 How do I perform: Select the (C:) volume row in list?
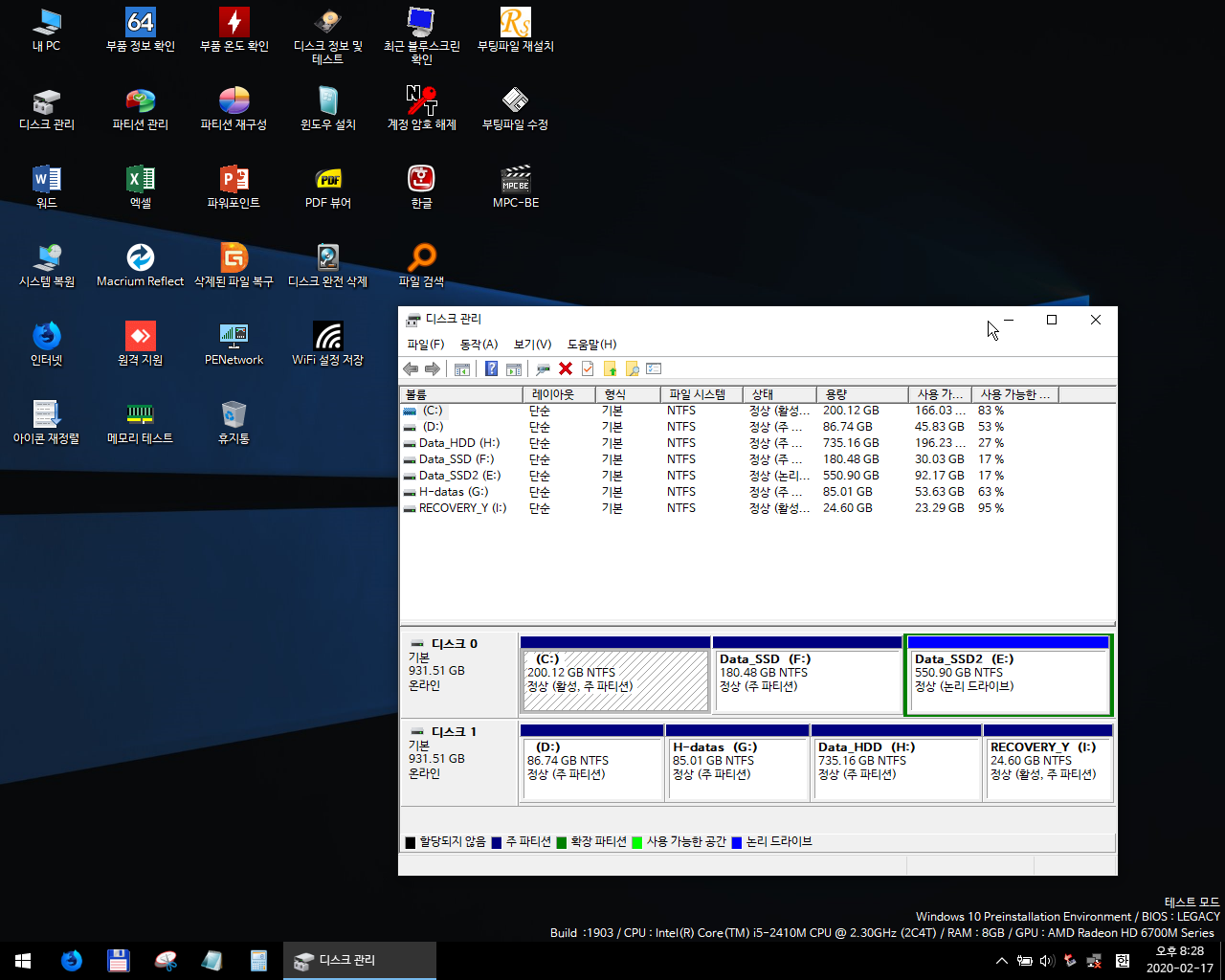pyautogui.click(x=727, y=411)
